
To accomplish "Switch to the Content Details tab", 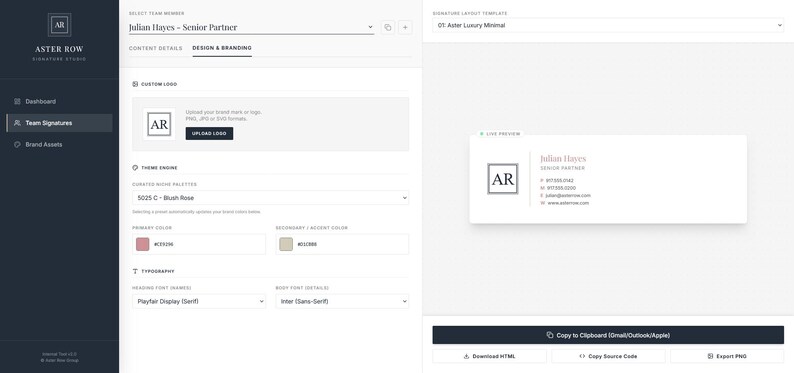I will click(155, 48).
